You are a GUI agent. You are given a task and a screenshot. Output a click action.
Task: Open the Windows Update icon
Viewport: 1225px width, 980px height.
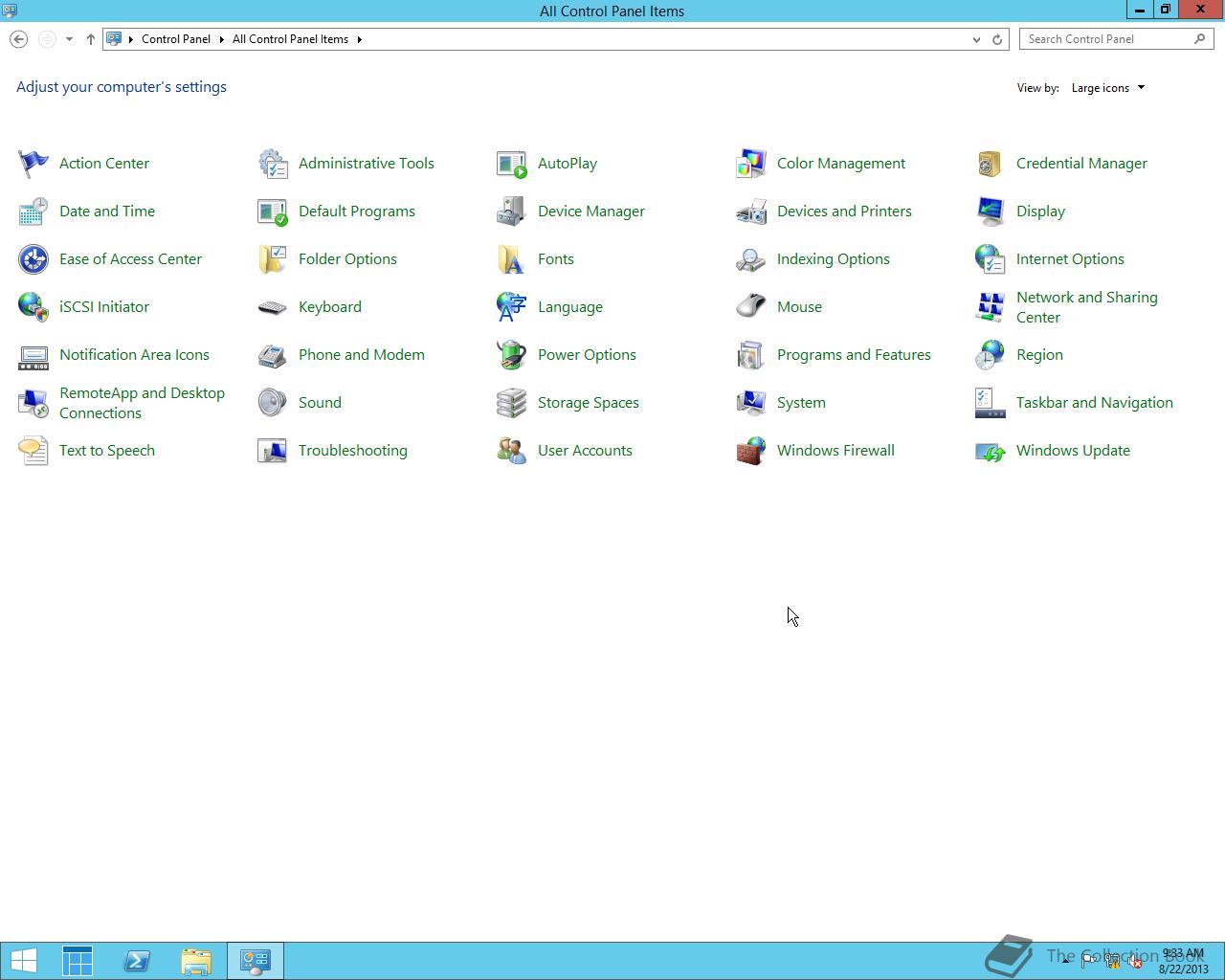(x=991, y=451)
